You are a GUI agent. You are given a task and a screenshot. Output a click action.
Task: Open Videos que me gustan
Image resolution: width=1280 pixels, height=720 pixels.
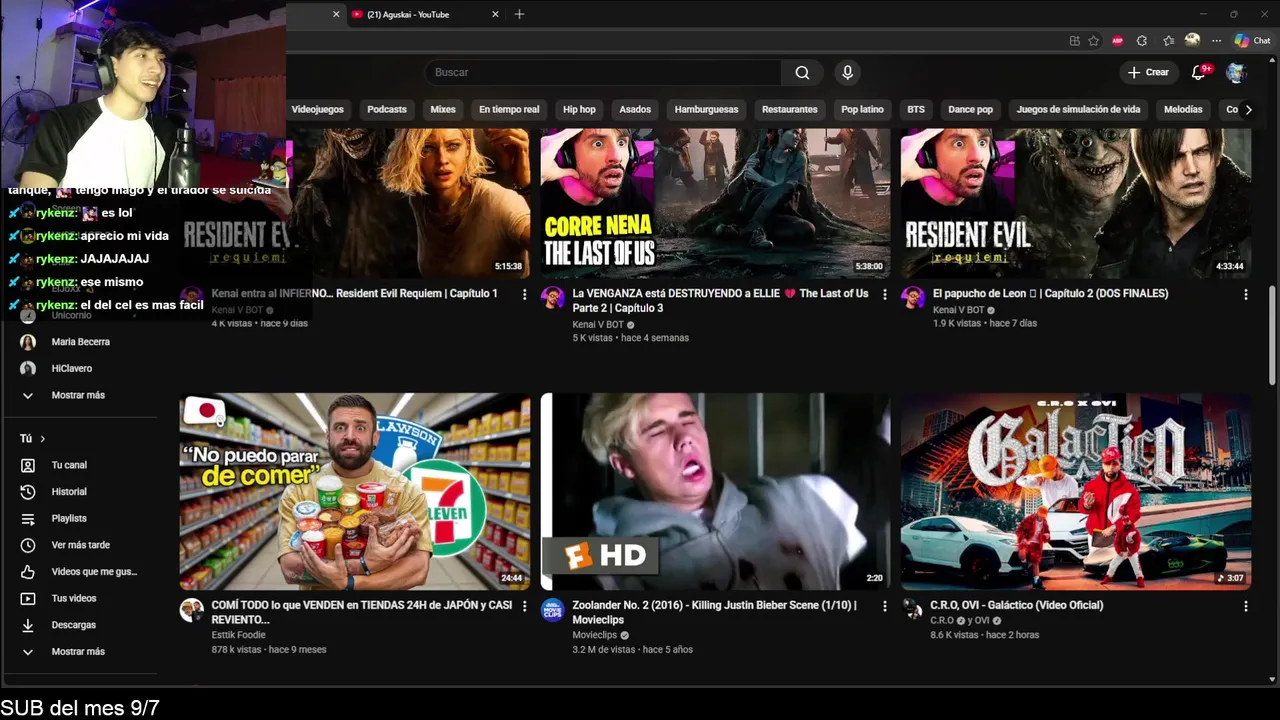[94, 572]
